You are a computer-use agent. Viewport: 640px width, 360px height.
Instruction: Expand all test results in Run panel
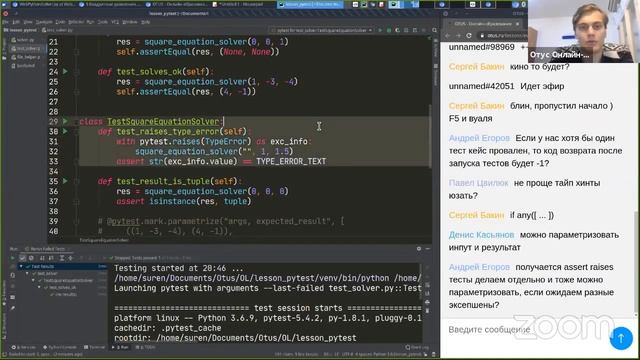click(62, 258)
